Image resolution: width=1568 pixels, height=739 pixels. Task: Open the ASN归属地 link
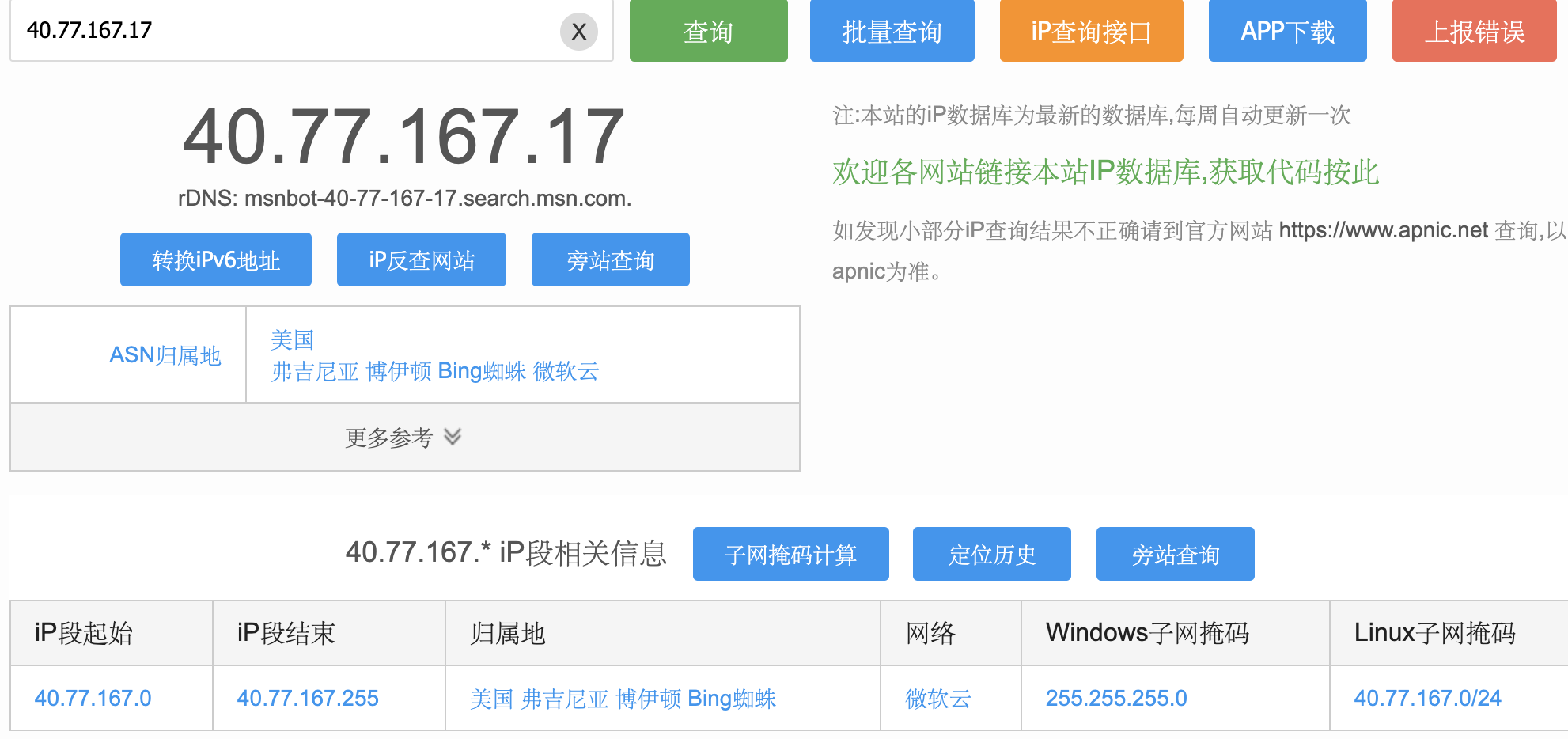coord(165,355)
